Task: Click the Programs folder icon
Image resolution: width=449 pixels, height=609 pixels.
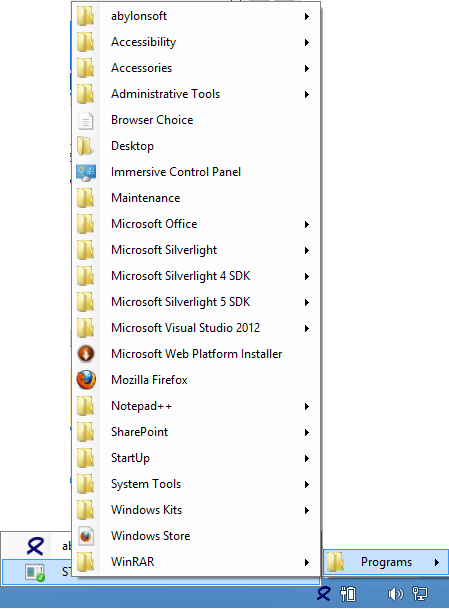Action: 335,562
